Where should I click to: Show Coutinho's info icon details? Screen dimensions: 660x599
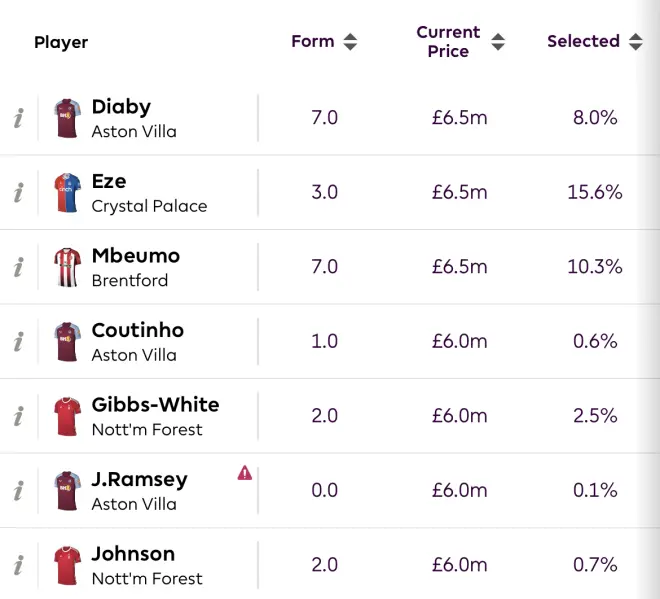[18, 342]
